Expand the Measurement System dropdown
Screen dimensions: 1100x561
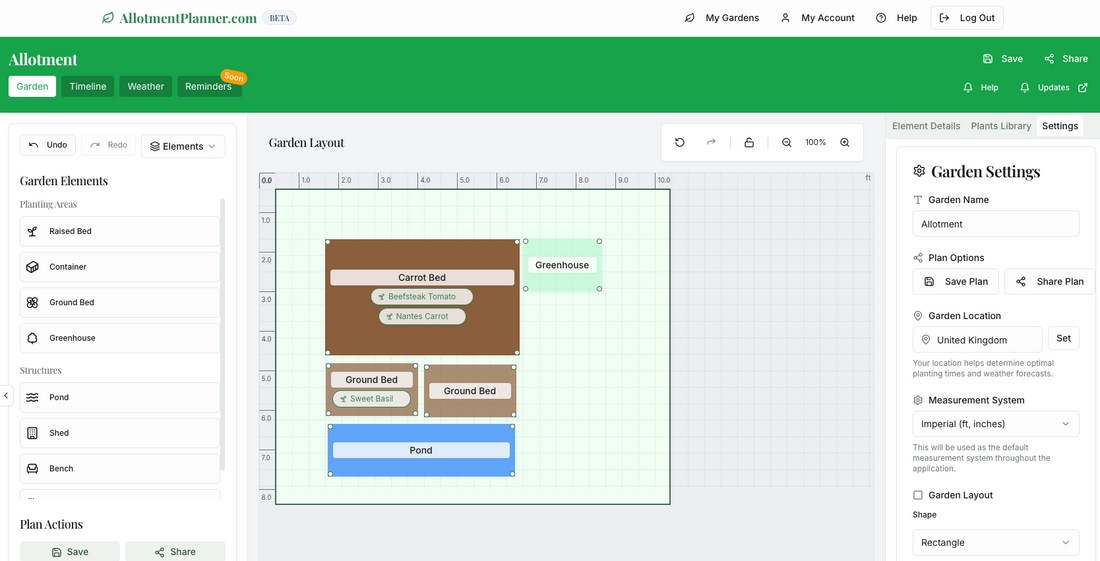[x=995, y=424]
